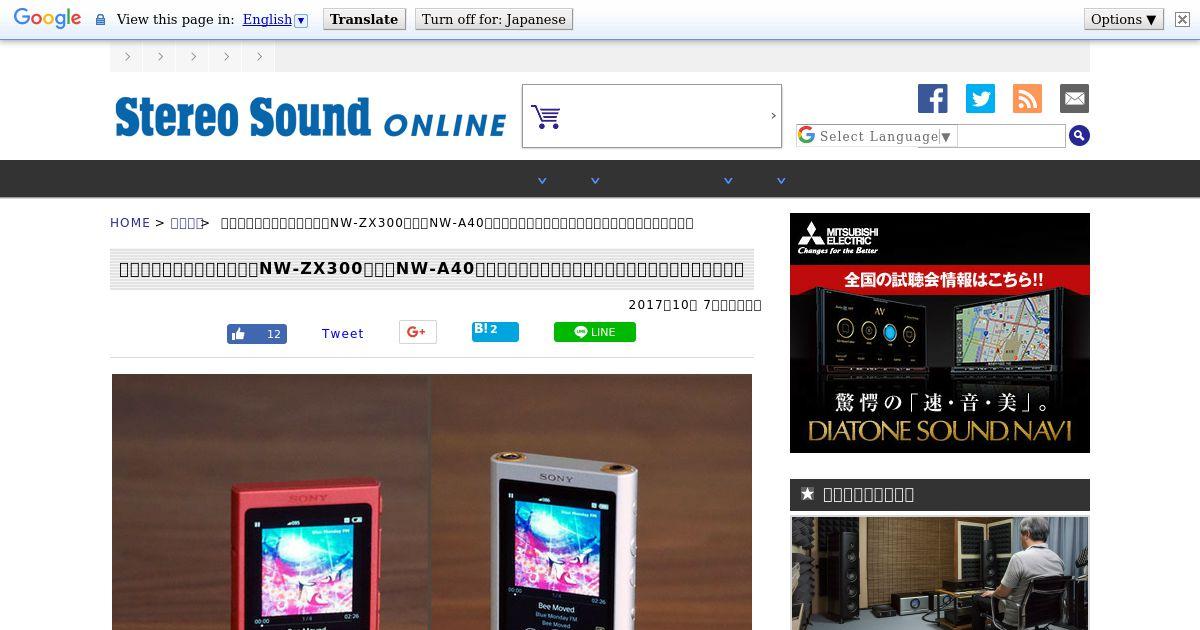Click the arrow inside the cart banner

click(x=773, y=116)
